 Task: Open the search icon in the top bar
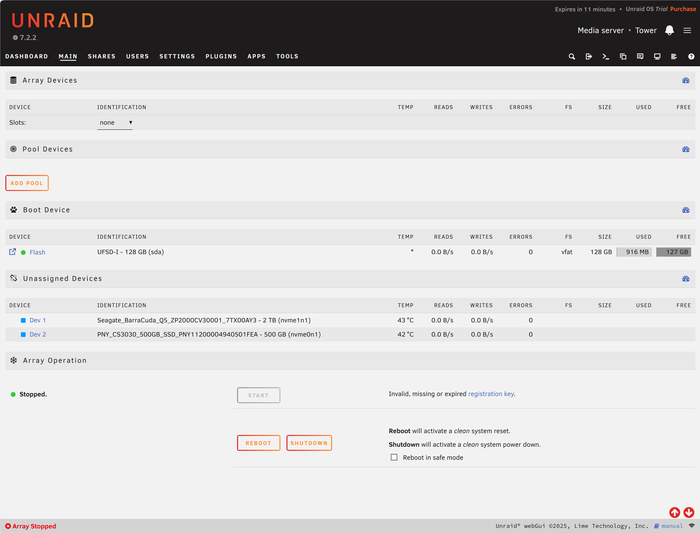click(x=572, y=57)
